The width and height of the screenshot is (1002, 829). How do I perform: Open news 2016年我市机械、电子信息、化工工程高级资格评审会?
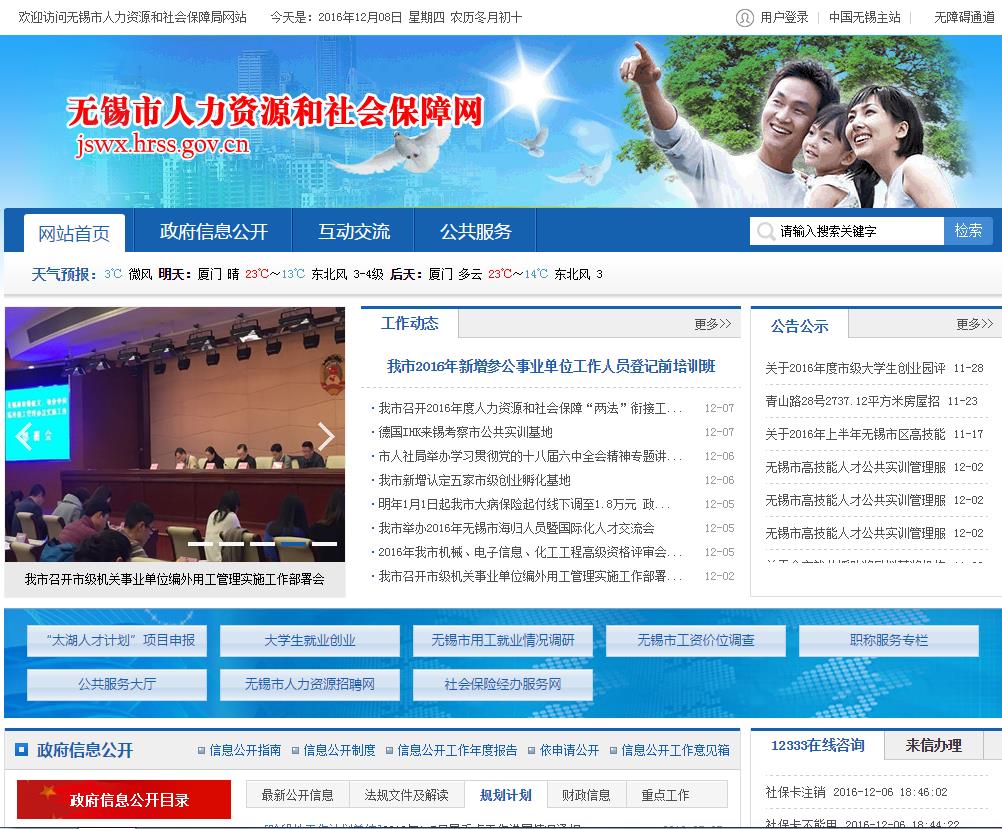(530, 552)
